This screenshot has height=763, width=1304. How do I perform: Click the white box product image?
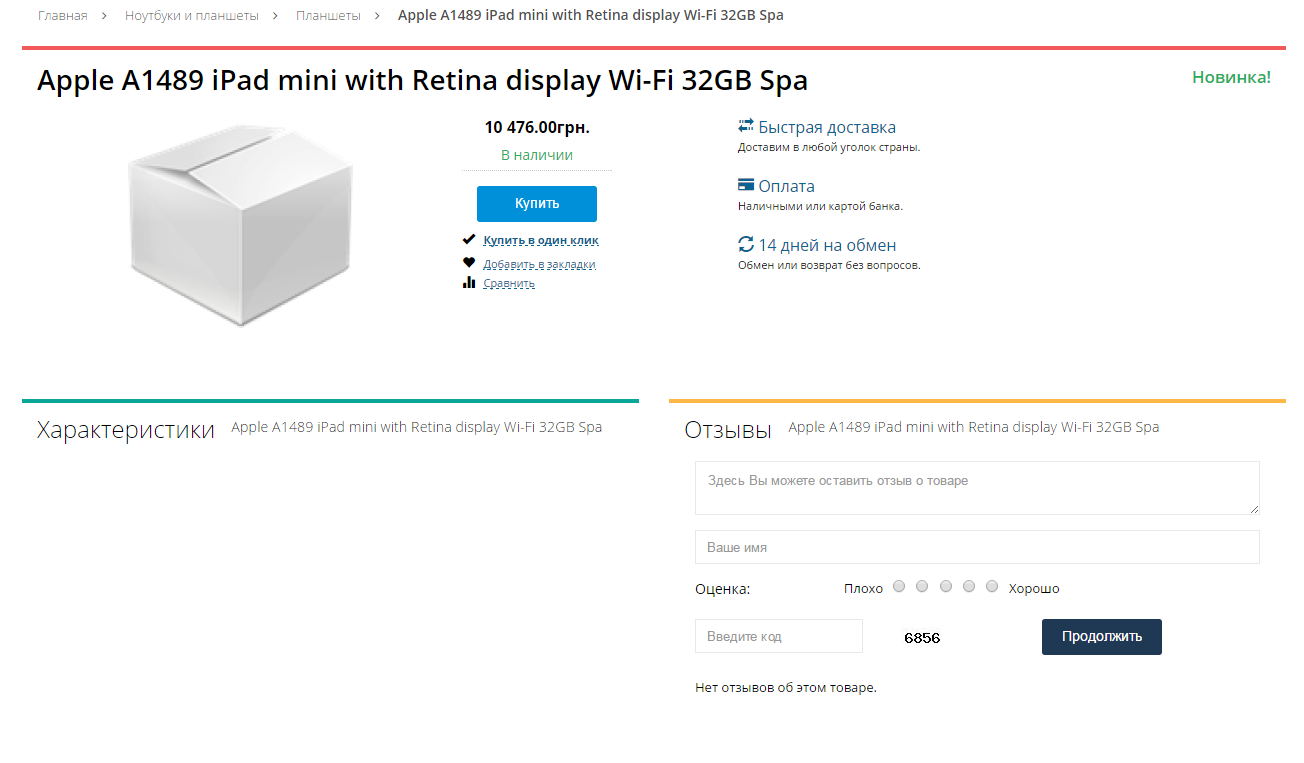tap(239, 224)
